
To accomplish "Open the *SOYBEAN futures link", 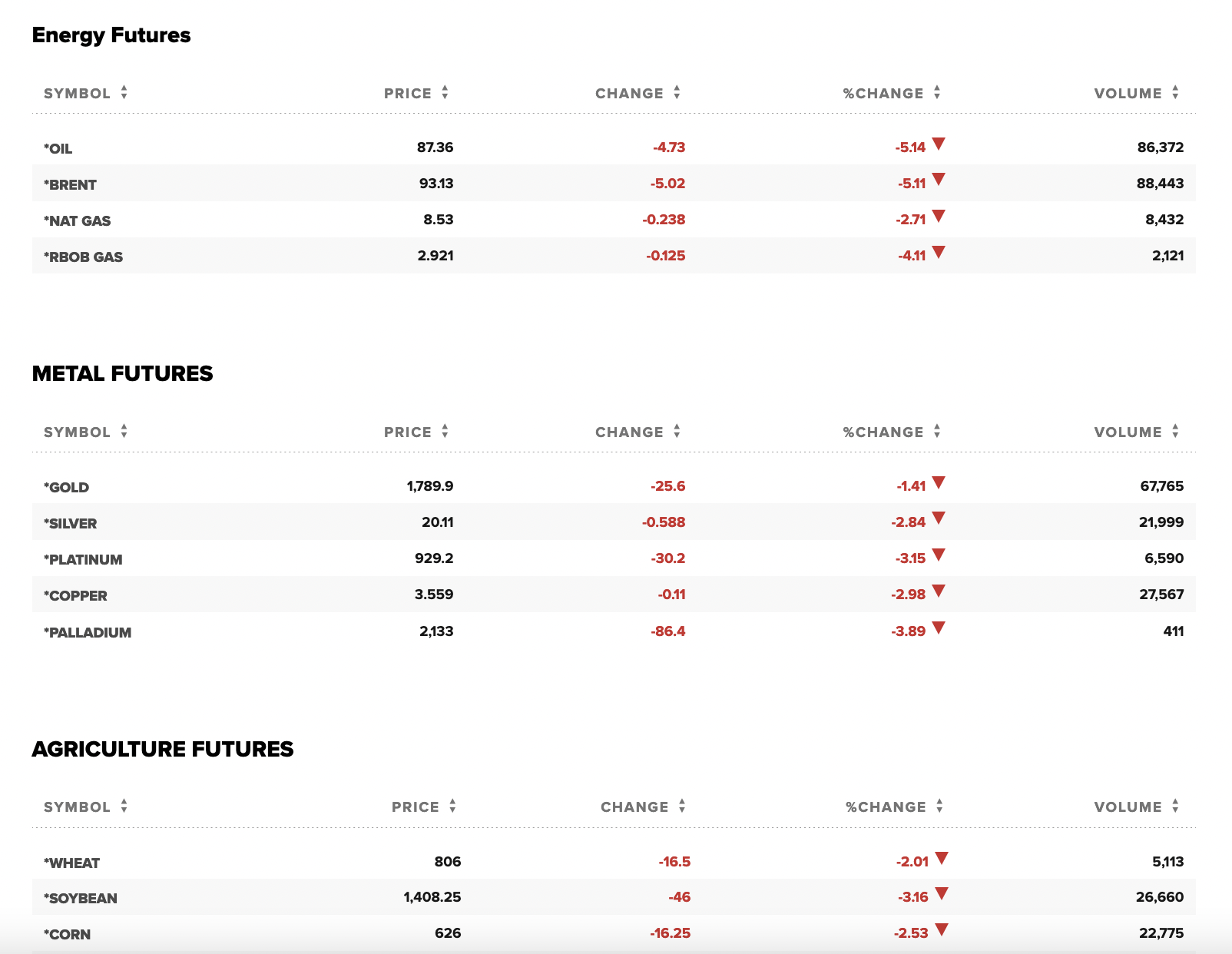I will pos(81,898).
